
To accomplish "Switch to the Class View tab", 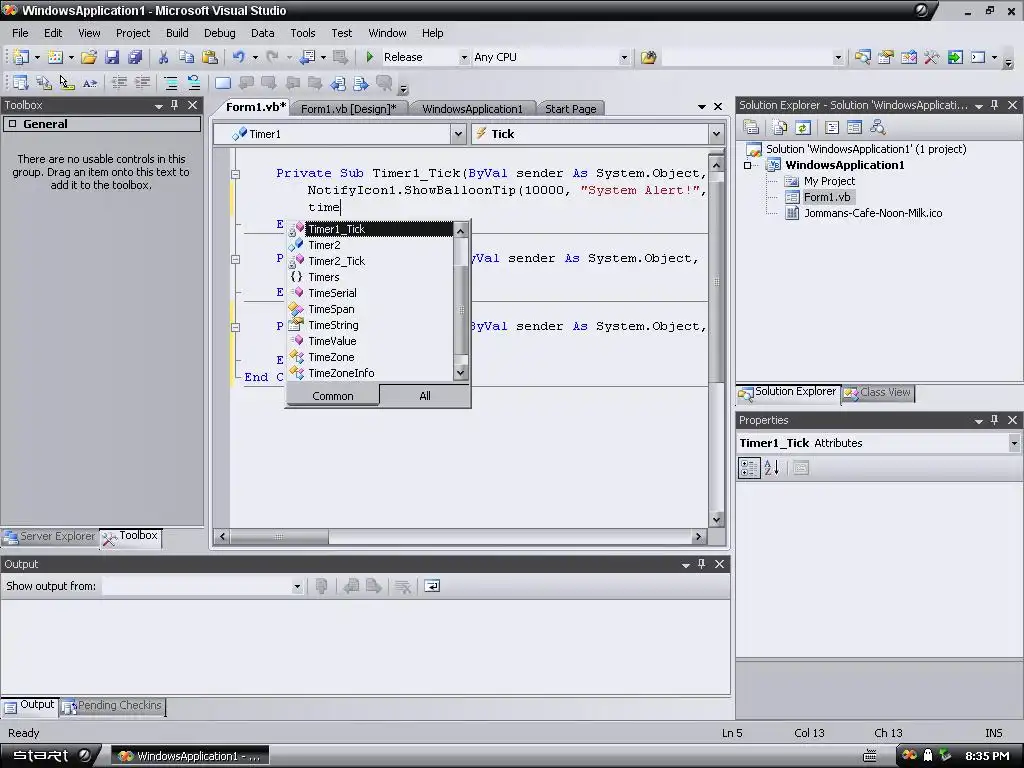I will [878, 392].
